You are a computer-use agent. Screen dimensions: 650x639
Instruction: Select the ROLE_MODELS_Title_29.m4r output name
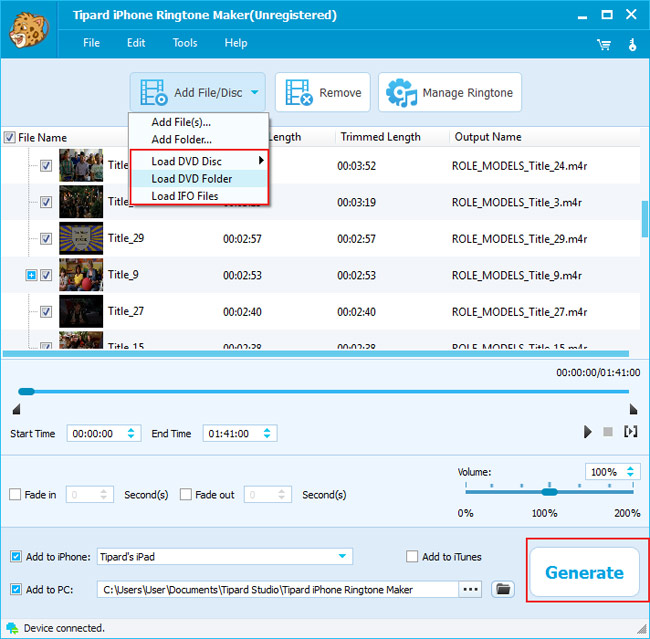pyautogui.click(x=519, y=239)
